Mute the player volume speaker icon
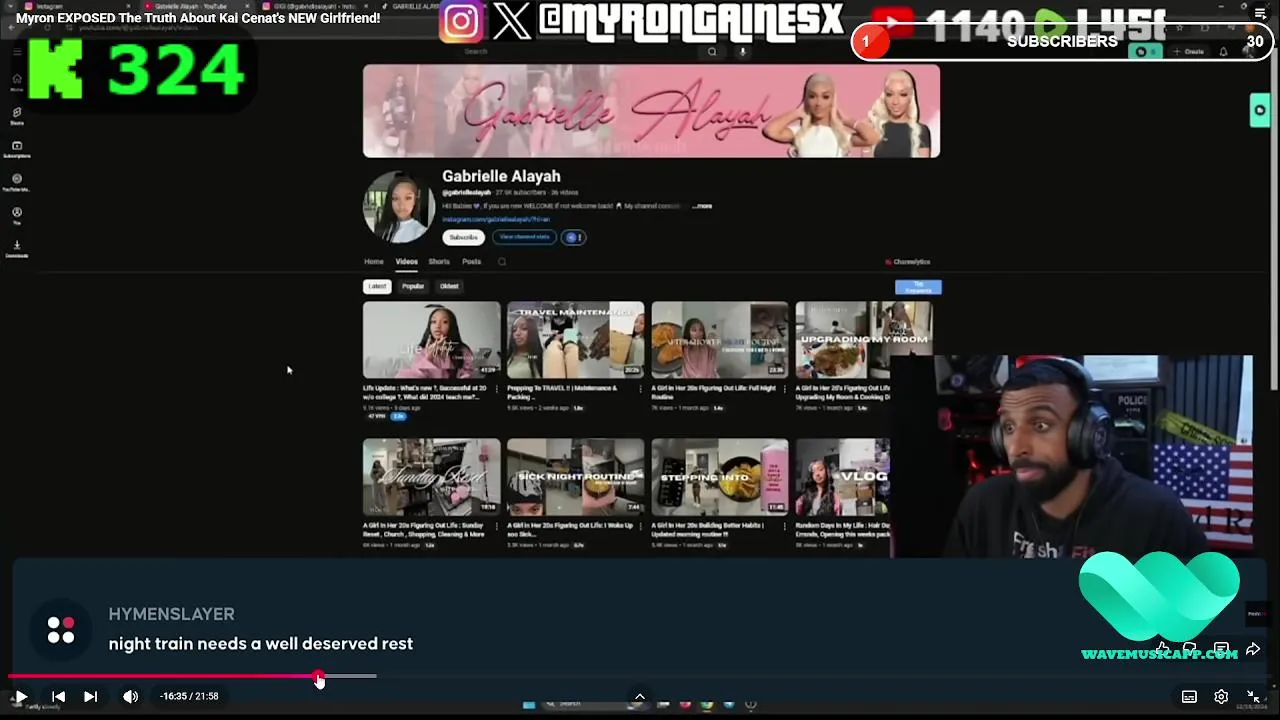The width and height of the screenshot is (1280, 720). click(x=130, y=696)
